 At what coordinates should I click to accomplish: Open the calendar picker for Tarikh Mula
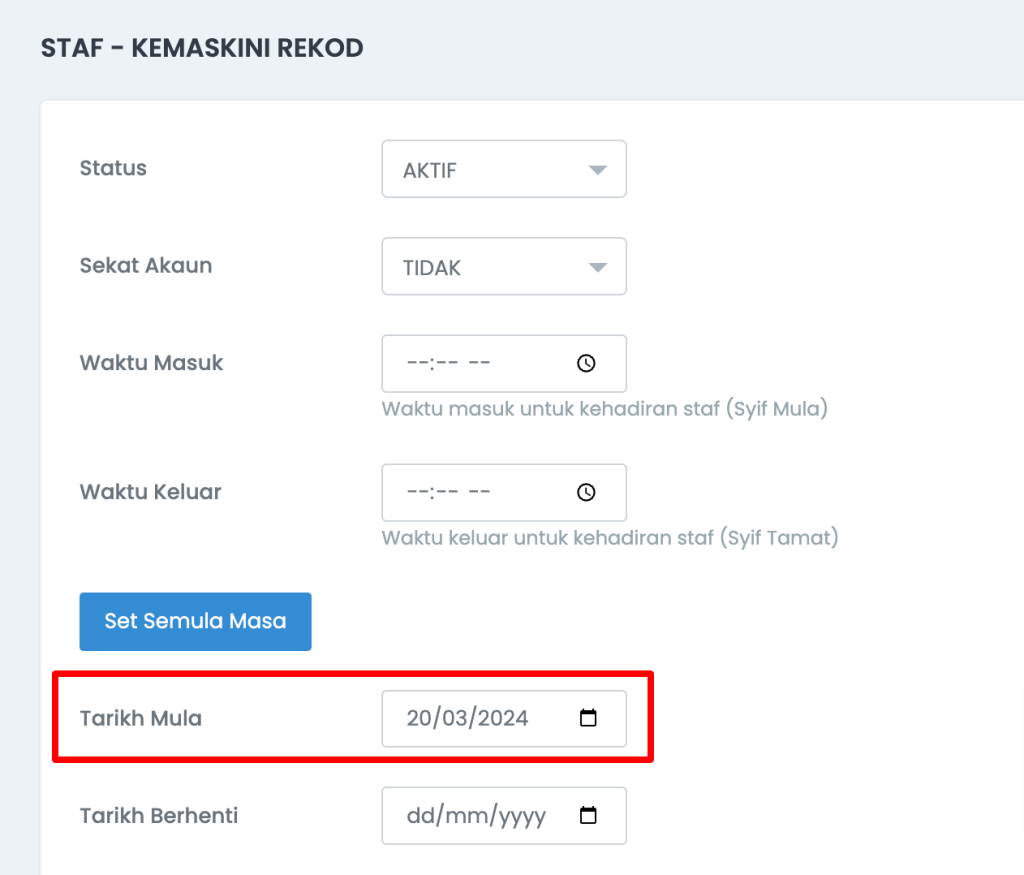click(588, 718)
